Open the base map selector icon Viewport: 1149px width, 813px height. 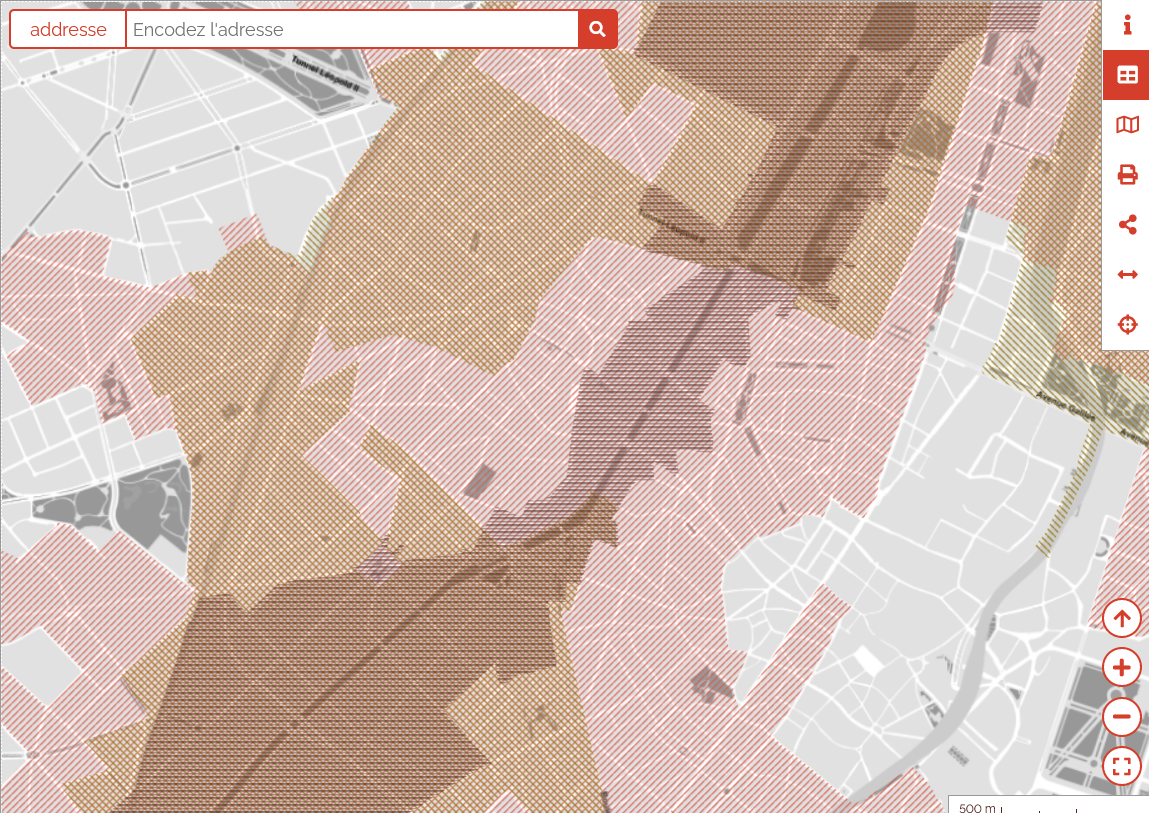[x=1127, y=125]
